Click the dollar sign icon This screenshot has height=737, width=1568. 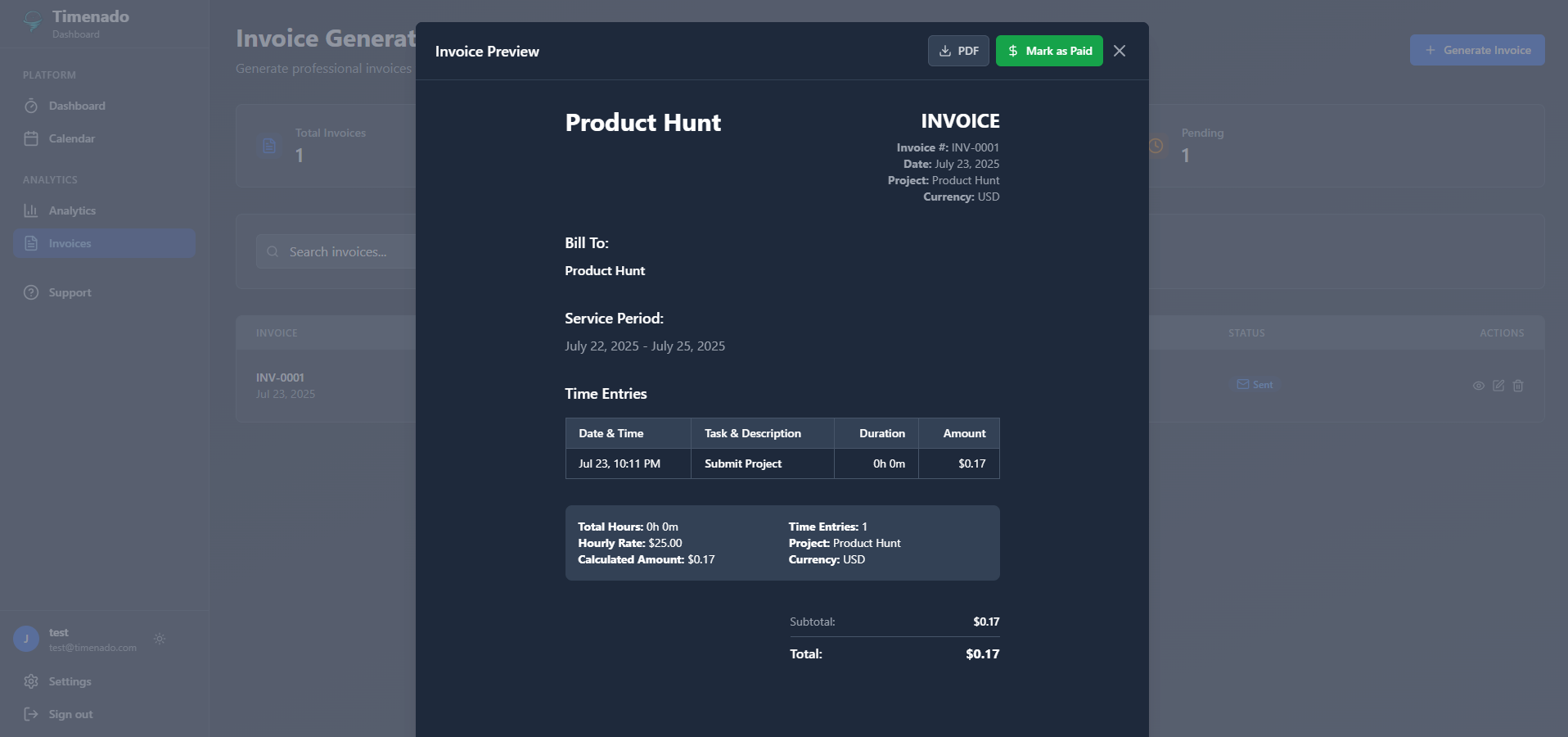tap(1013, 51)
